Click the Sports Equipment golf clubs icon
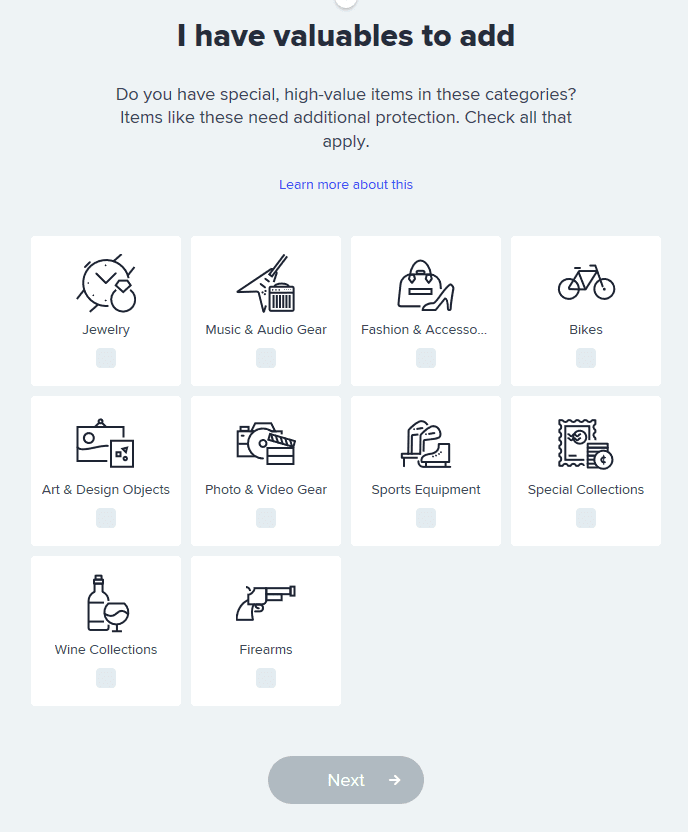The width and height of the screenshot is (688, 832). tap(426, 443)
